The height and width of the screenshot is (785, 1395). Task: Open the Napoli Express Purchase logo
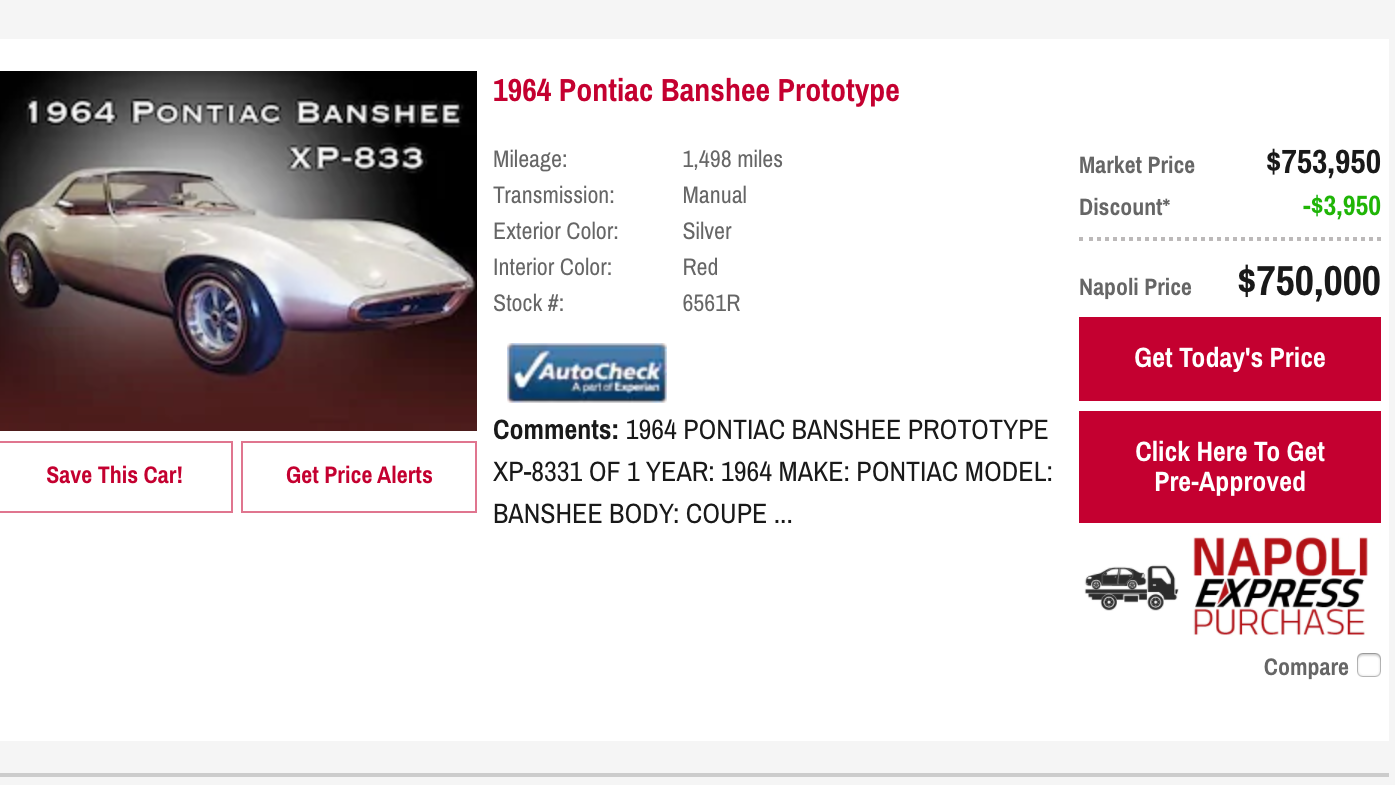point(1279,588)
